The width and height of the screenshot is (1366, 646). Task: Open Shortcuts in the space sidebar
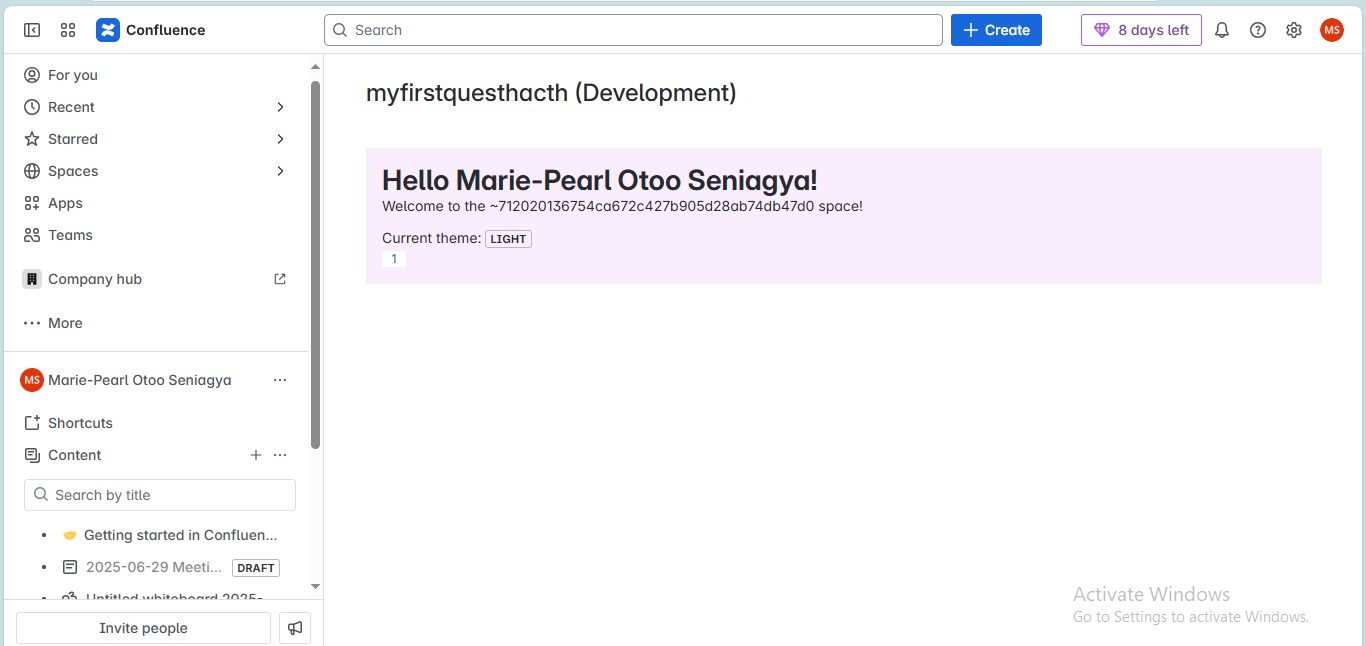click(80, 423)
